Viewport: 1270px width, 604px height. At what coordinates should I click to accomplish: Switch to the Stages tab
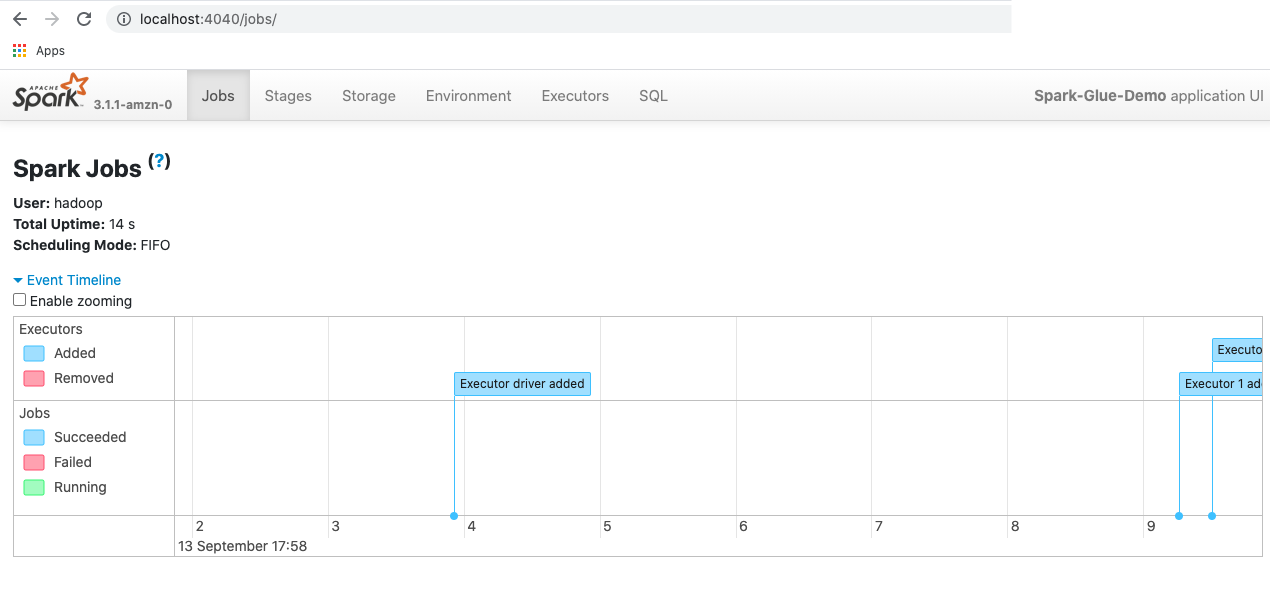pos(287,95)
